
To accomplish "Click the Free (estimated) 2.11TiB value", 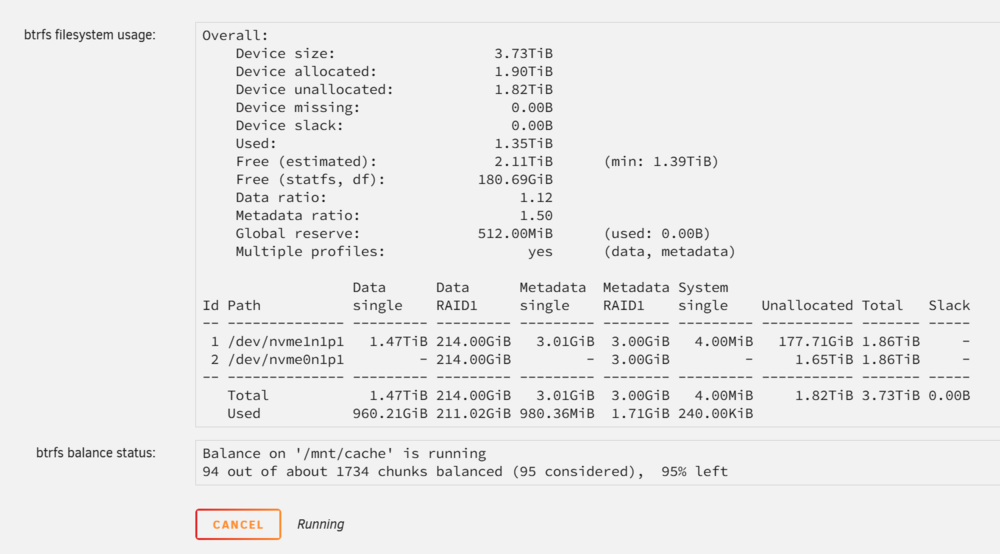I will pos(524,161).
